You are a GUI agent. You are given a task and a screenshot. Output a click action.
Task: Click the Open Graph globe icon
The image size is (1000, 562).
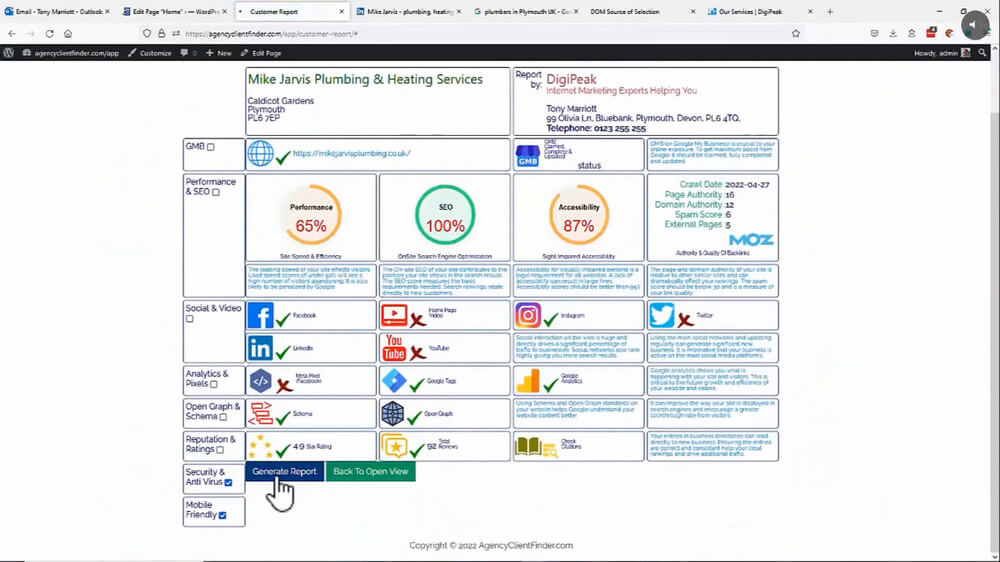point(393,414)
